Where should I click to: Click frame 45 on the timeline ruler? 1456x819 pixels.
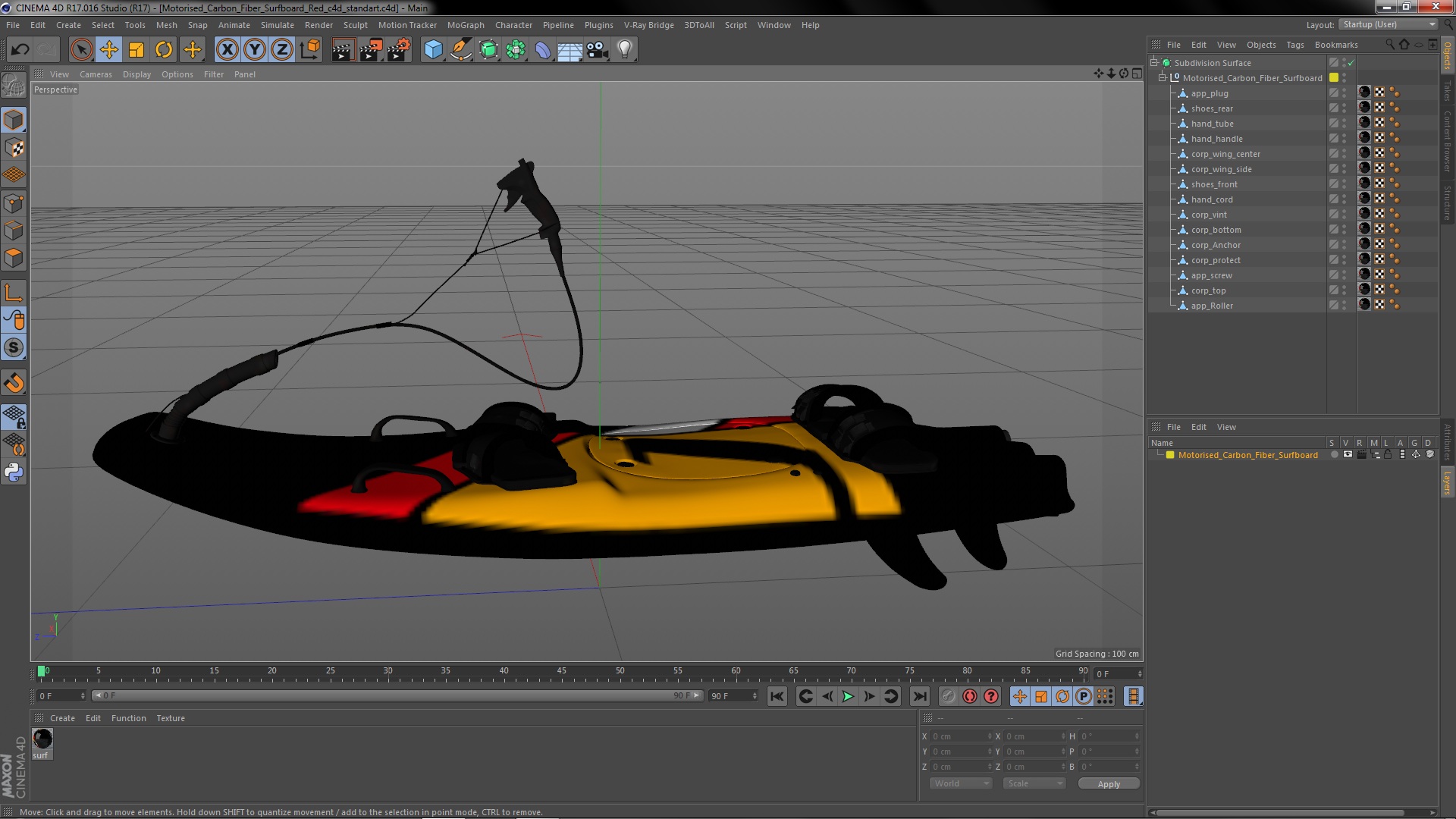click(x=562, y=673)
